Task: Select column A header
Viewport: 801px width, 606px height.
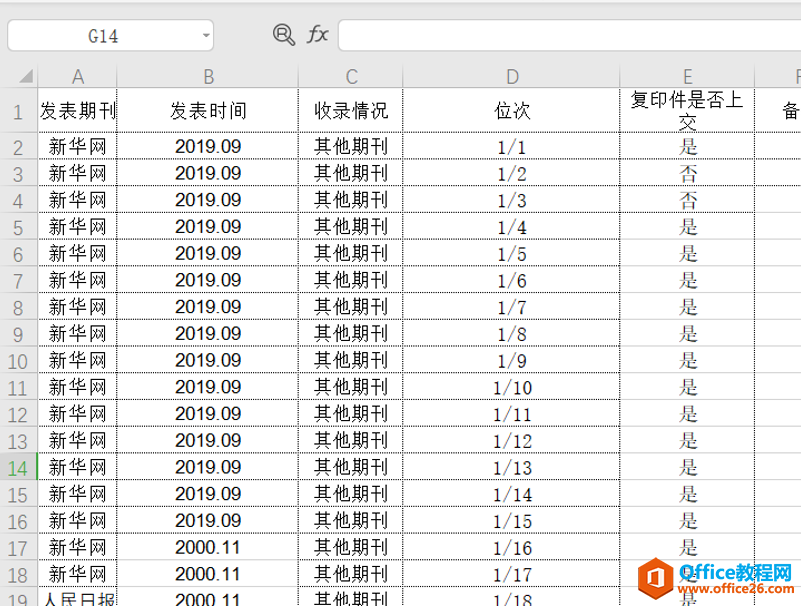Action: tap(78, 77)
